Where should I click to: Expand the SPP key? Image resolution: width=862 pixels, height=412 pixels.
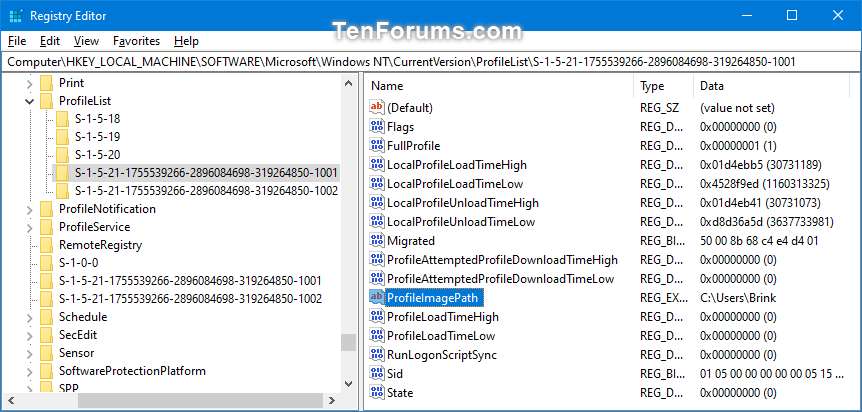(x=29, y=388)
